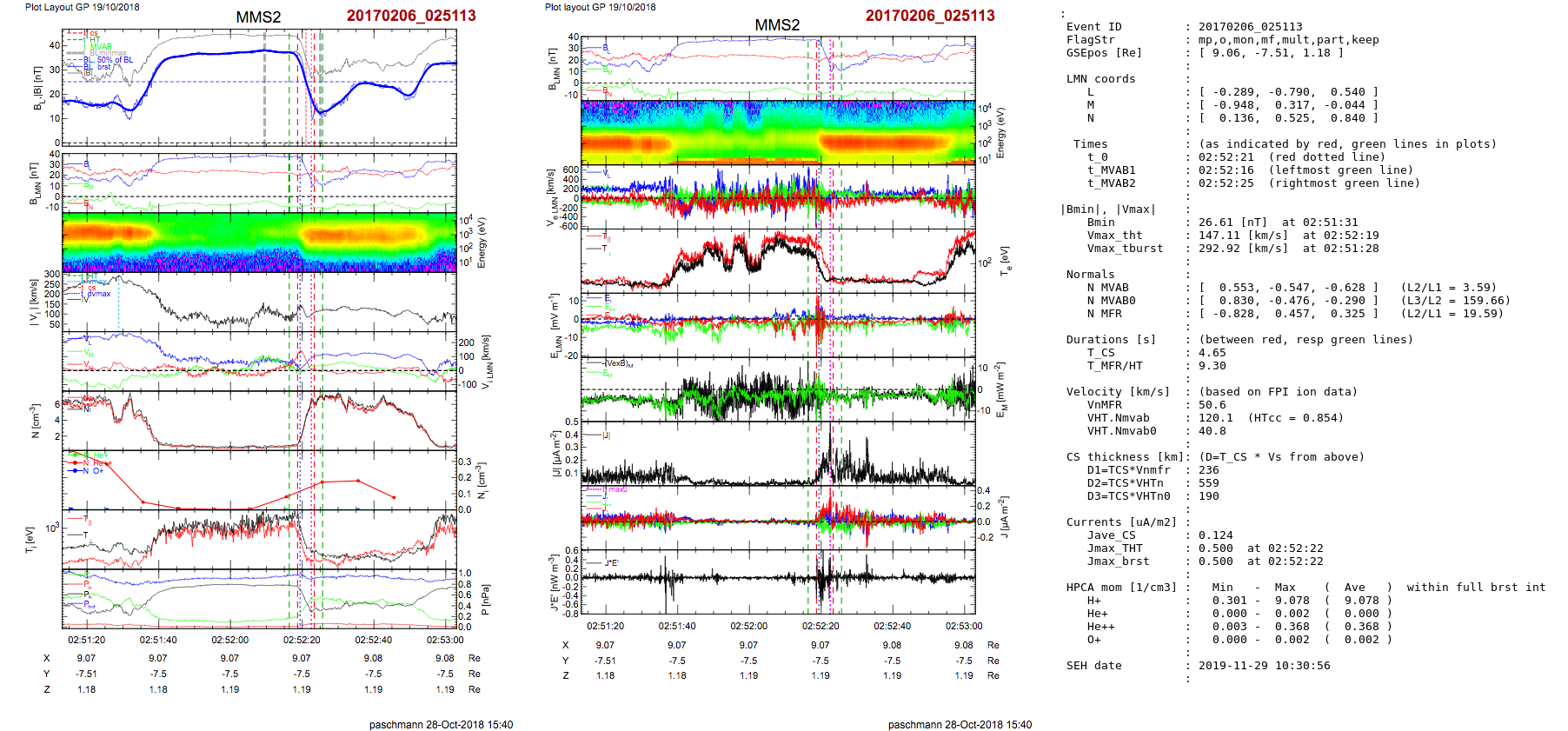Click 'within full brst int' text
This screenshot has height=731, width=1568.
(1476, 588)
